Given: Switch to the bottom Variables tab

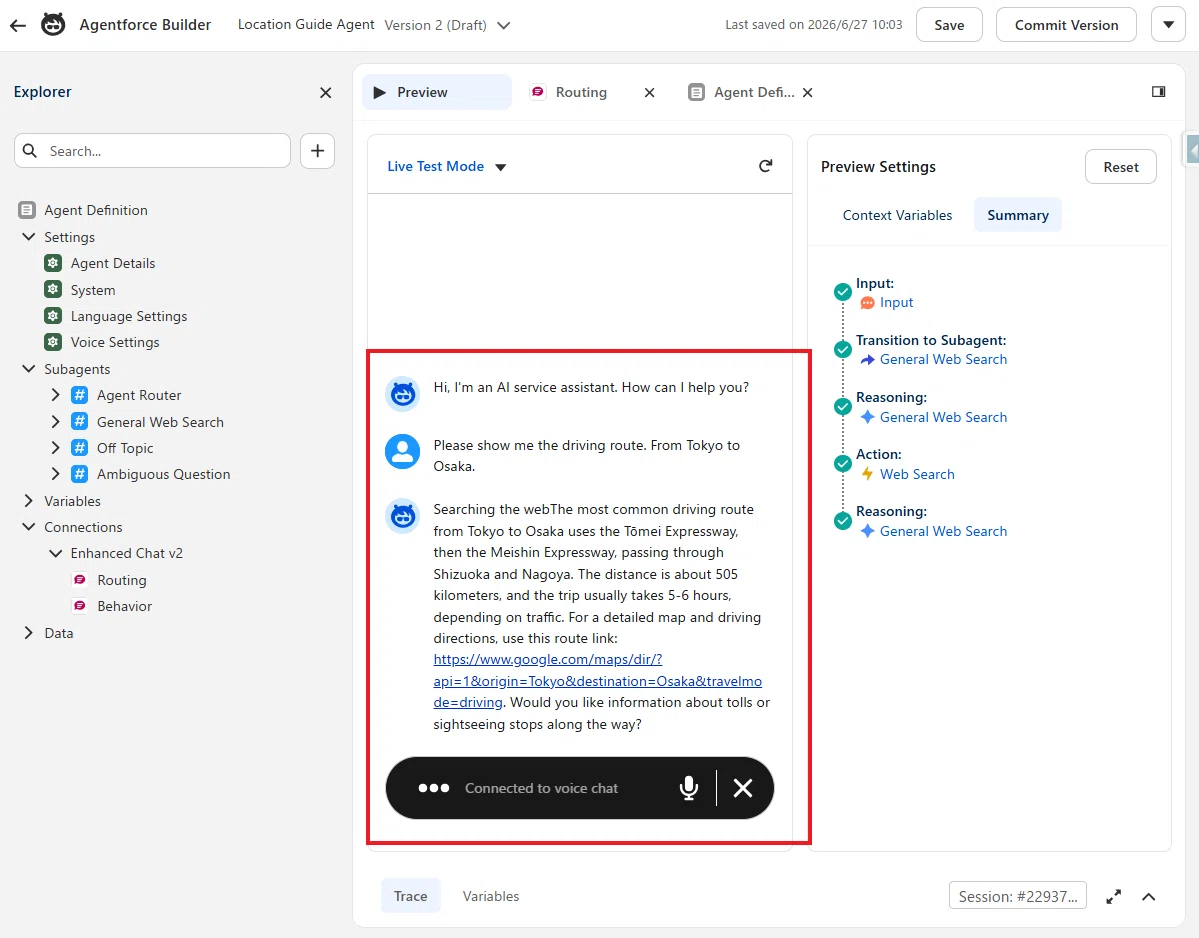Looking at the screenshot, I should (x=491, y=896).
